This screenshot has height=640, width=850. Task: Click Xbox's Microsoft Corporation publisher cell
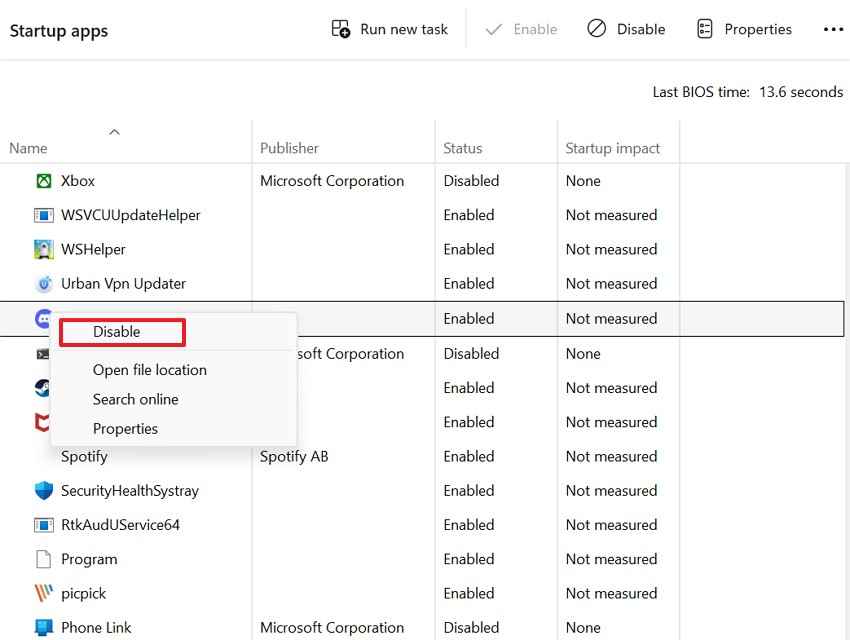pos(332,180)
